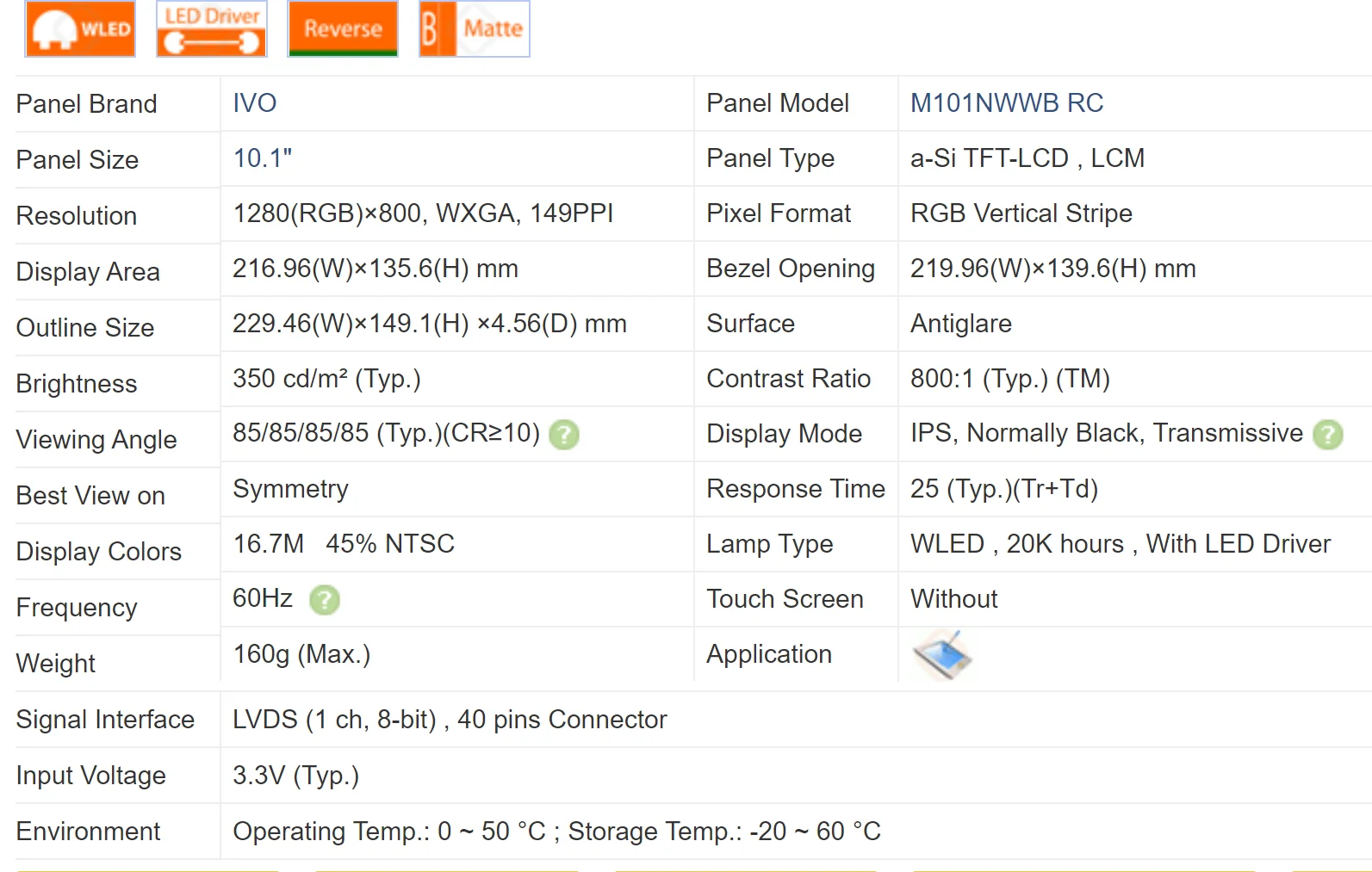
Task: Select the operating and storage temperature text
Action: [556, 832]
